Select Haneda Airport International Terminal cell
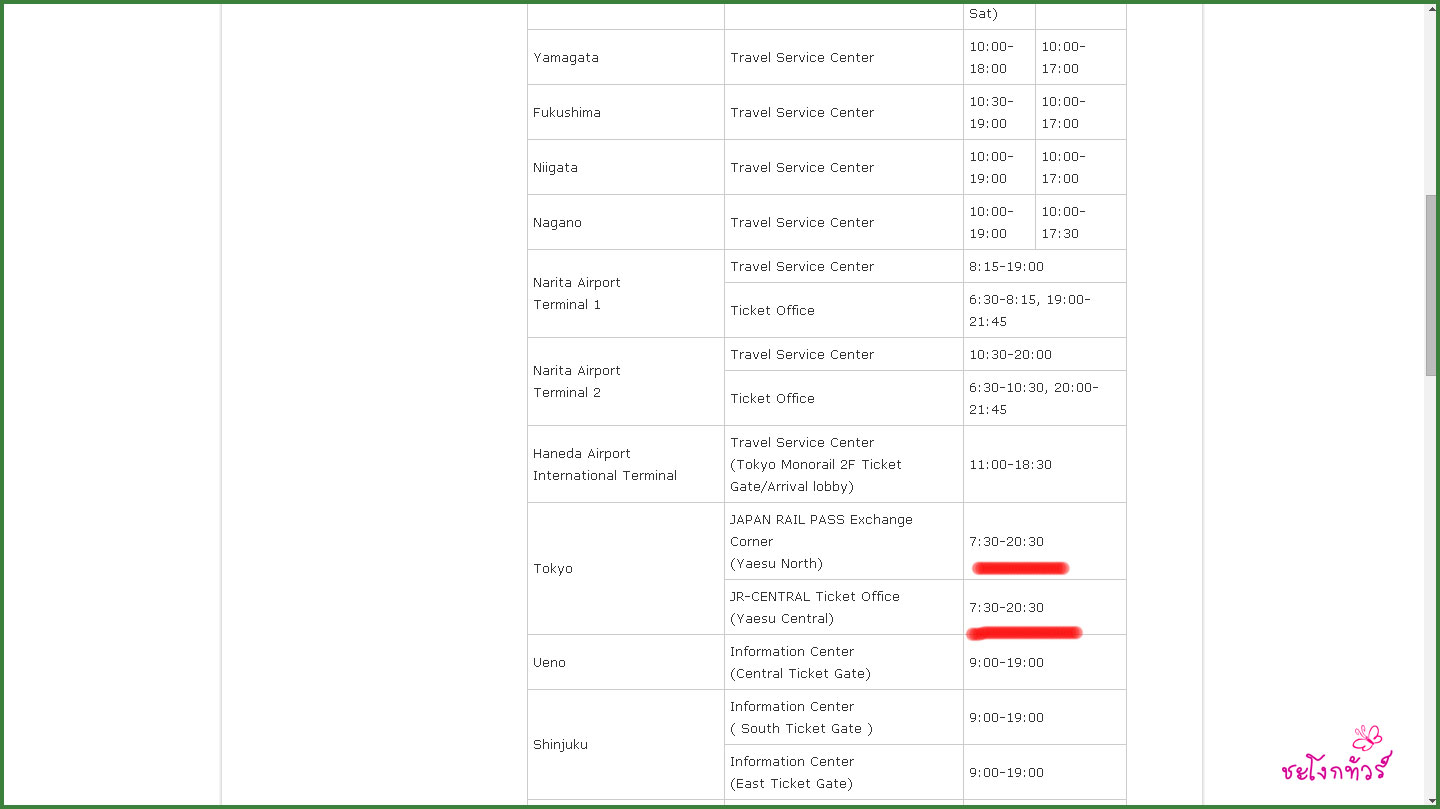This screenshot has height=809, width=1440. (x=626, y=464)
